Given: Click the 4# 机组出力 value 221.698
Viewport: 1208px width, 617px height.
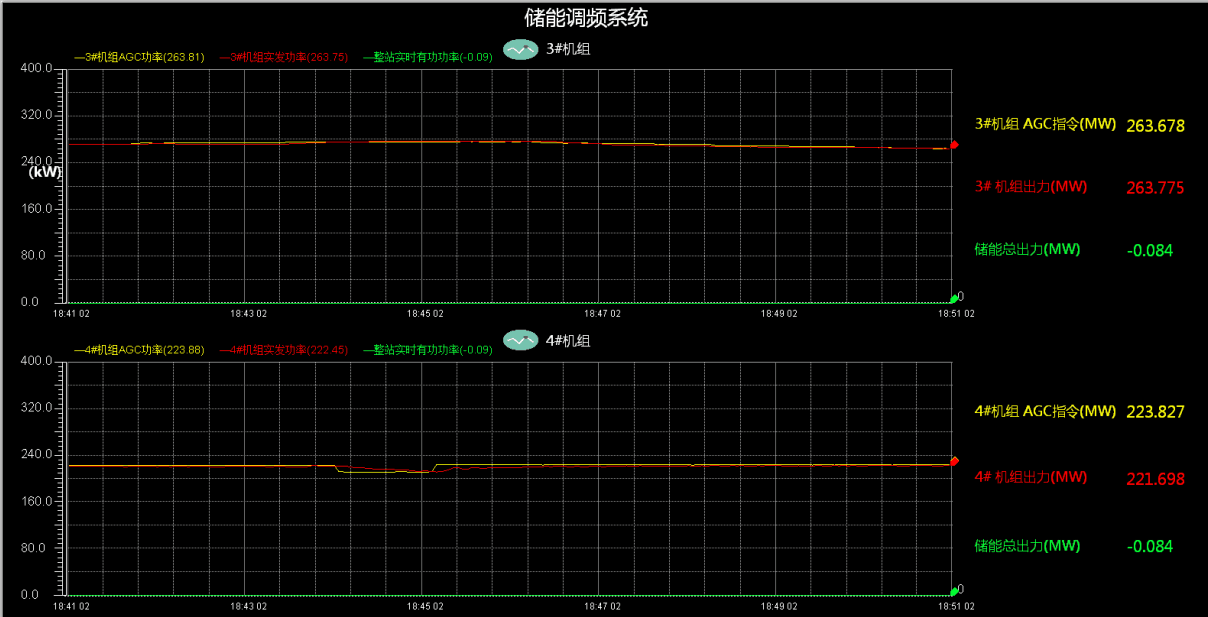Looking at the screenshot, I should pyautogui.click(x=1155, y=479).
